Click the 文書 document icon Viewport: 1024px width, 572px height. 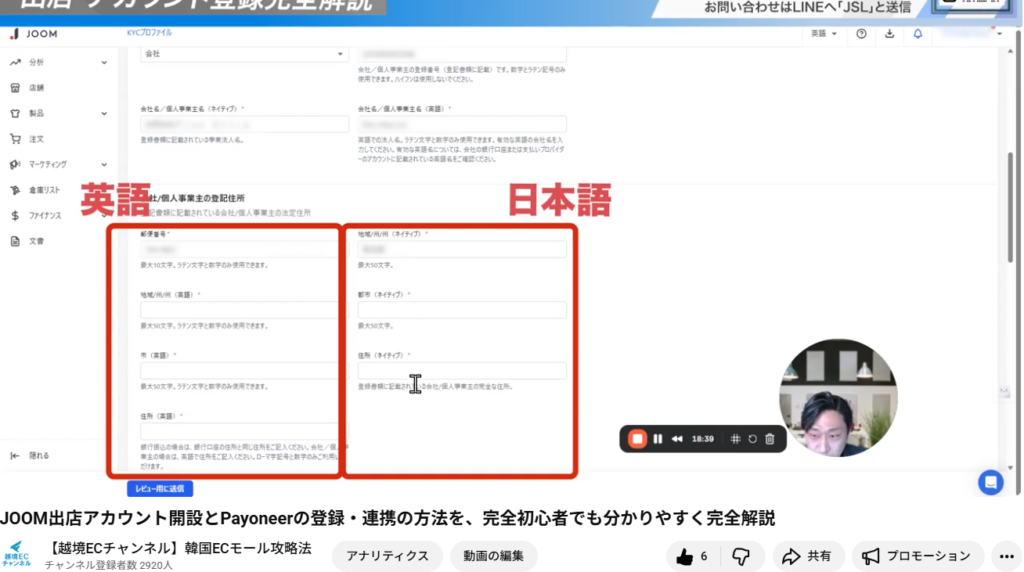(15, 241)
